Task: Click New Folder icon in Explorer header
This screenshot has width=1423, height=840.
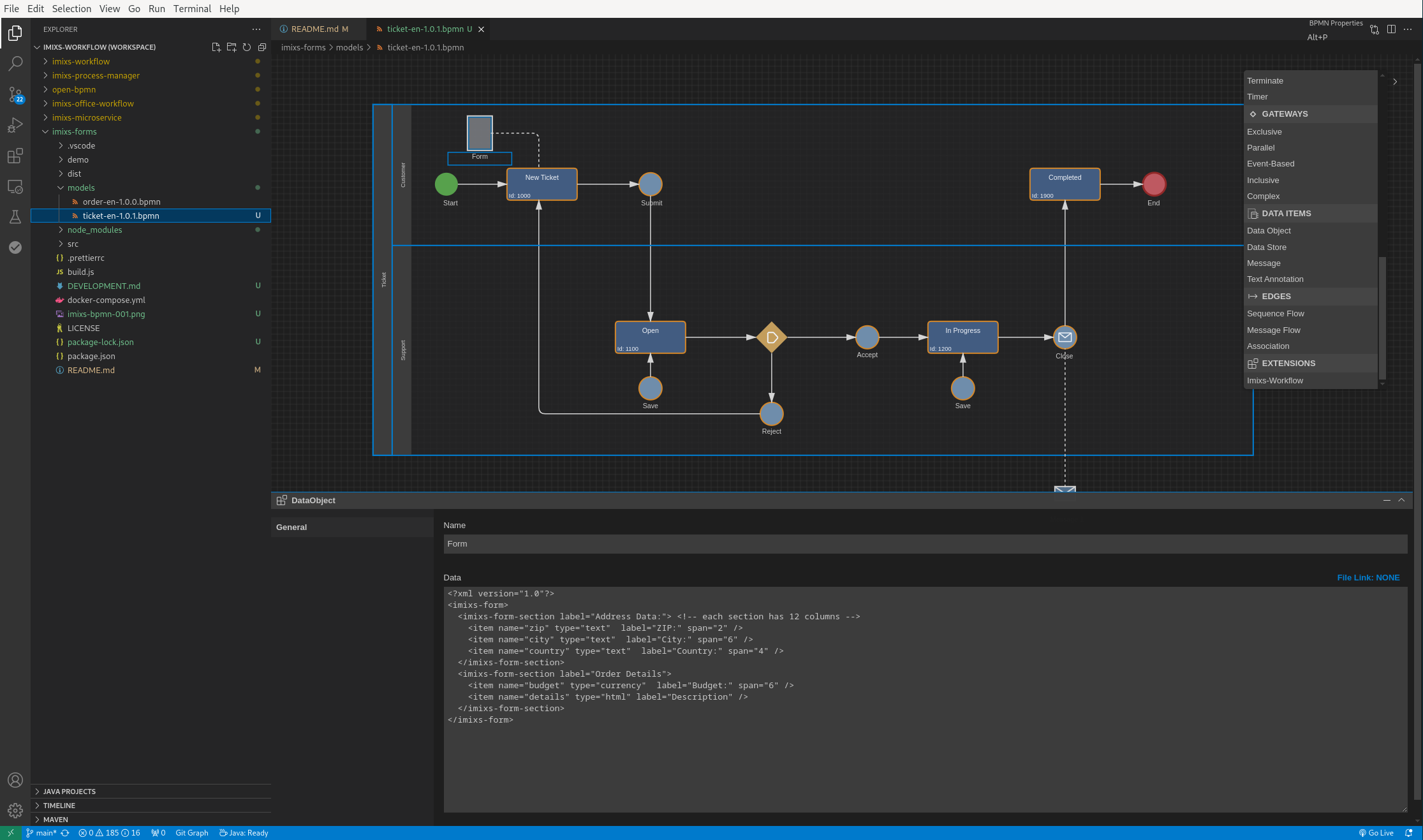Action: [232, 47]
